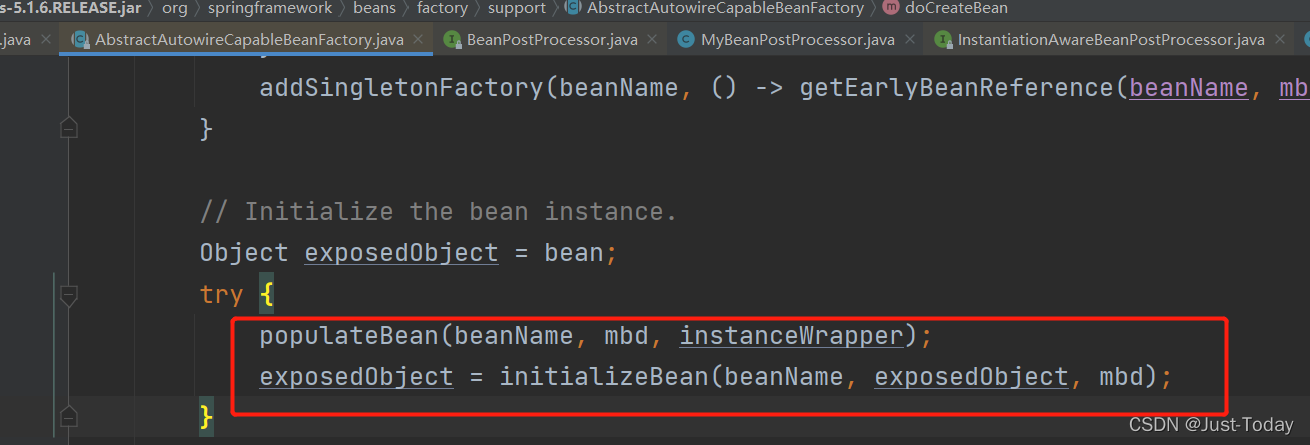Click the doCreateBean breadcrumb
The image size is (1310, 445).
956,8
